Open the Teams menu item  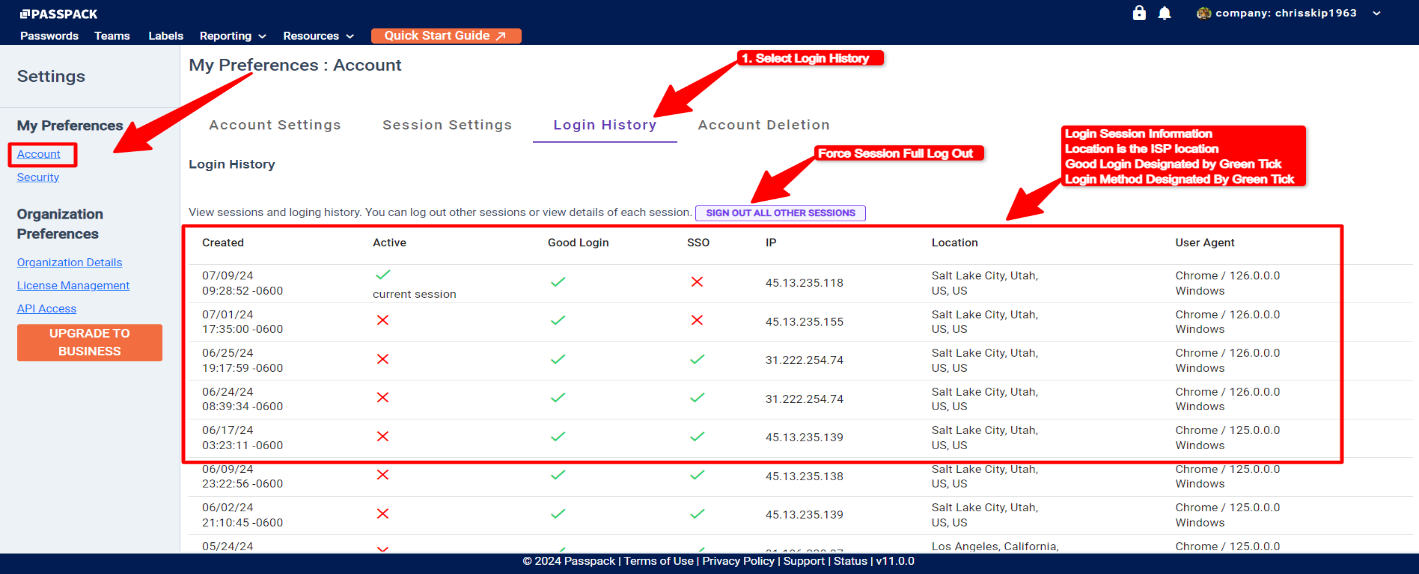(x=112, y=36)
